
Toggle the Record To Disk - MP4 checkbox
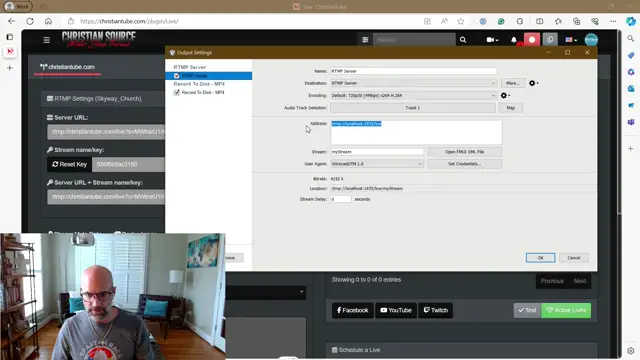click(x=176, y=93)
